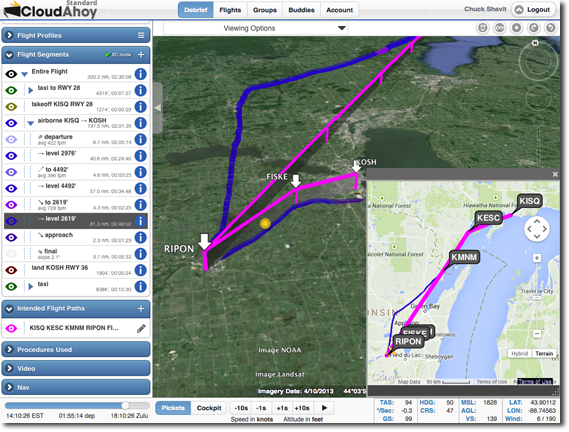Open info for Entire Flight segment

(x=140, y=74)
